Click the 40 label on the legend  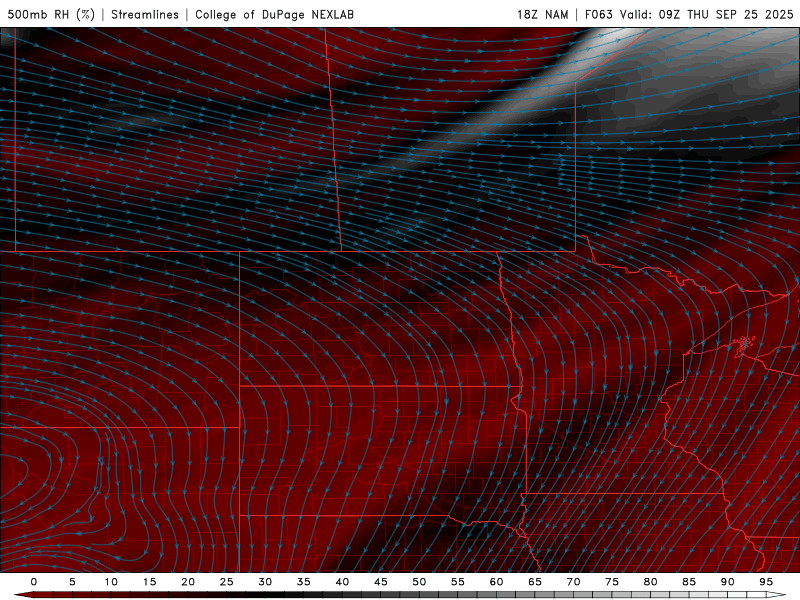point(342,582)
